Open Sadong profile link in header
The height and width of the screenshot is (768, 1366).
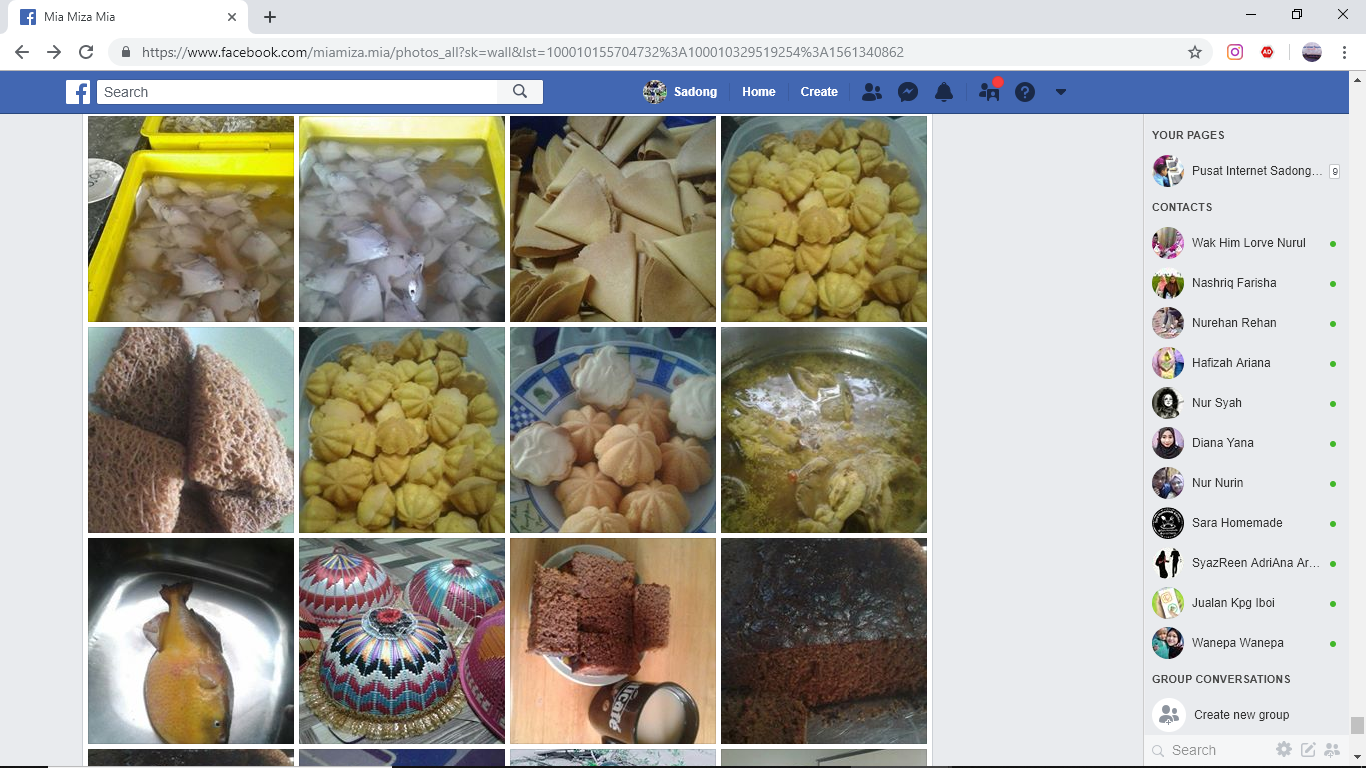point(681,92)
